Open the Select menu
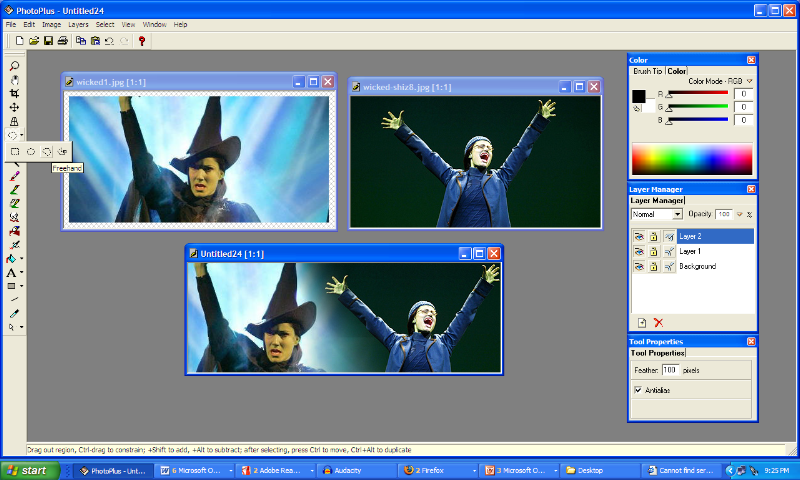 (x=105, y=24)
